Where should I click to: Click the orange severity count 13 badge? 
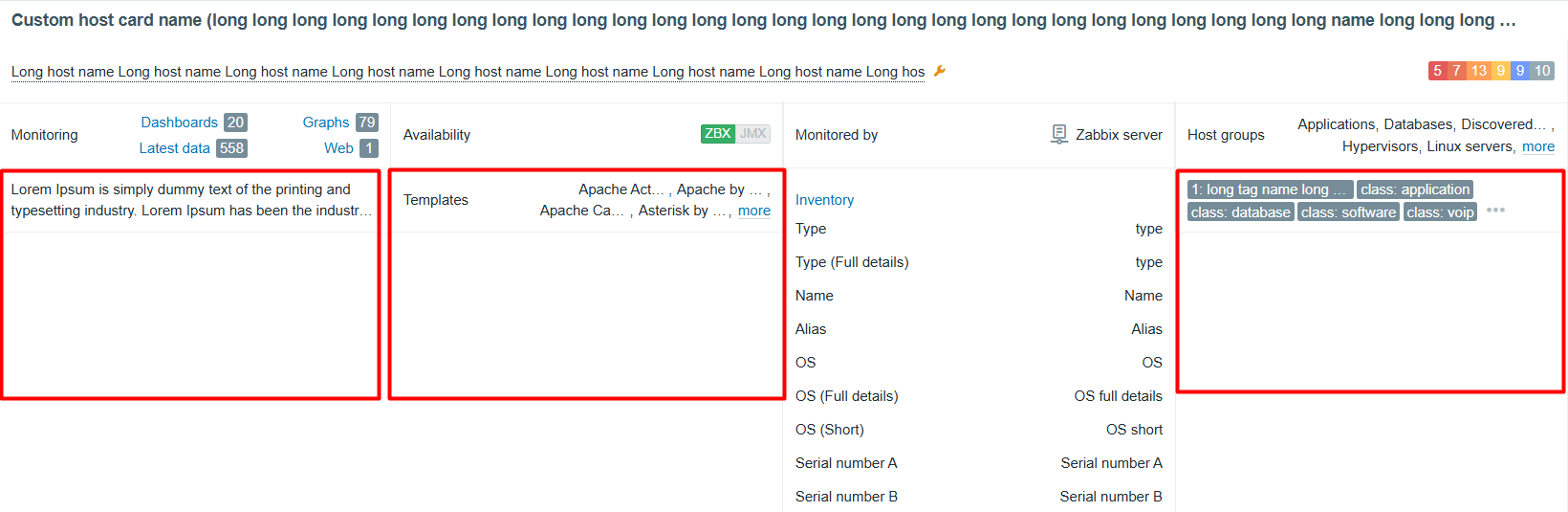(x=1478, y=71)
